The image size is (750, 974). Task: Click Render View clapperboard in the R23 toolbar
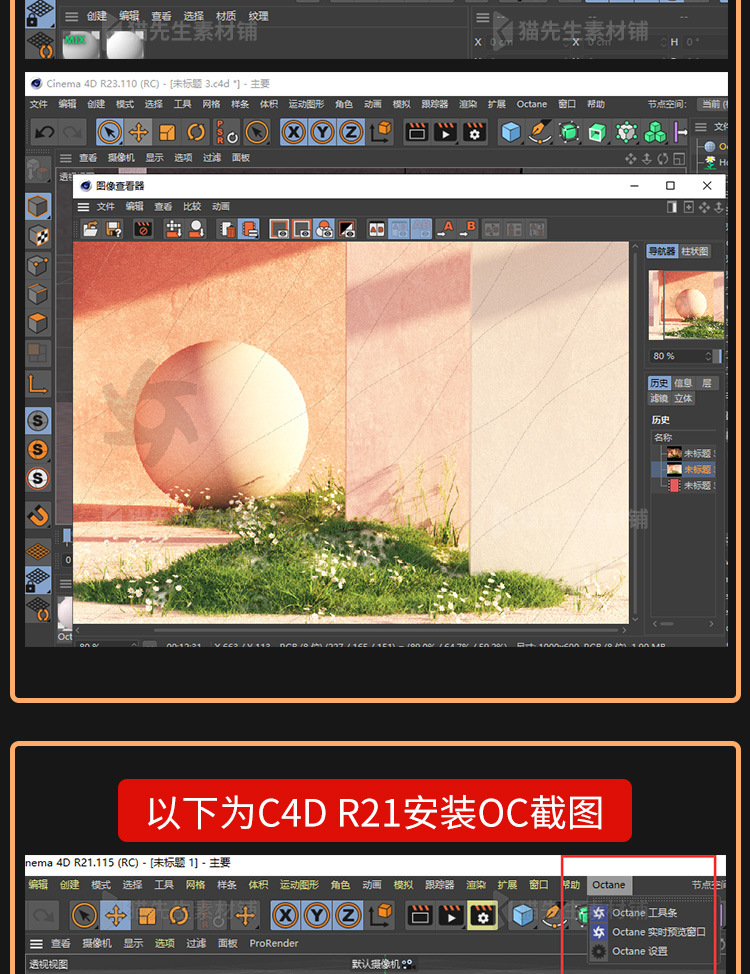416,132
